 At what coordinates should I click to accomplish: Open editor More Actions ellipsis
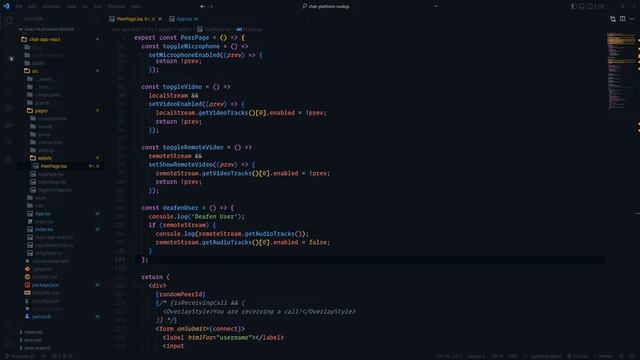click(632, 19)
